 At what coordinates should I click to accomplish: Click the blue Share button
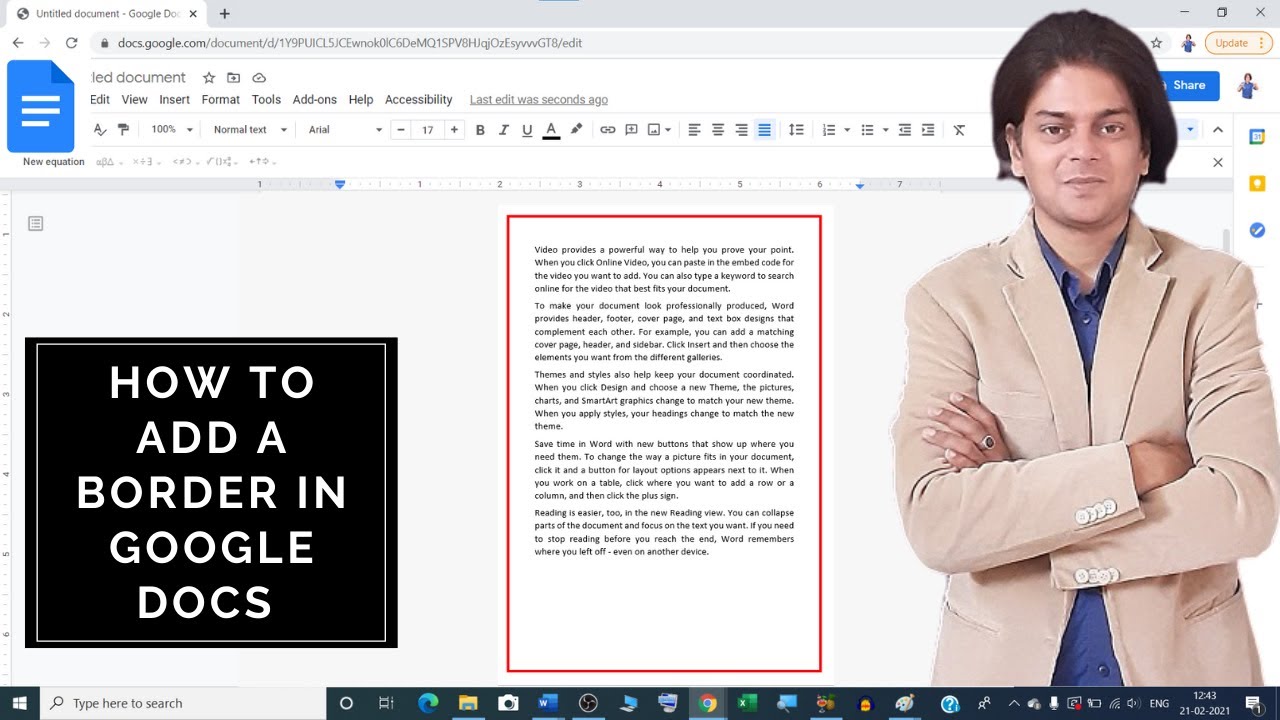[x=1187, y=86]
